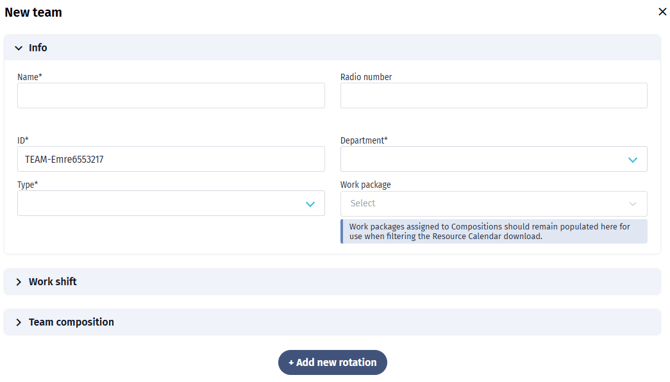Click the Radio number label
Image resolution: width=670 pixels, height=382 pixels.
[366, 77]
